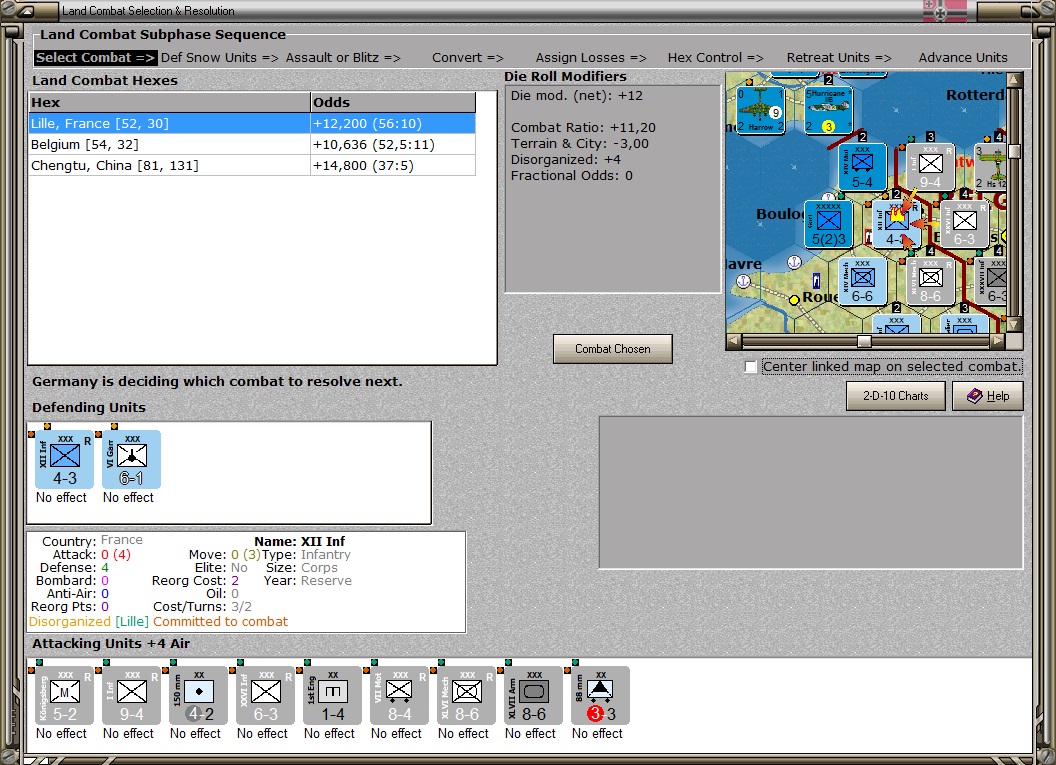This screenshot has width=1056, height=765.
Task: Click the map scrollbar up arrow
Action: [x=1014, y=79]
